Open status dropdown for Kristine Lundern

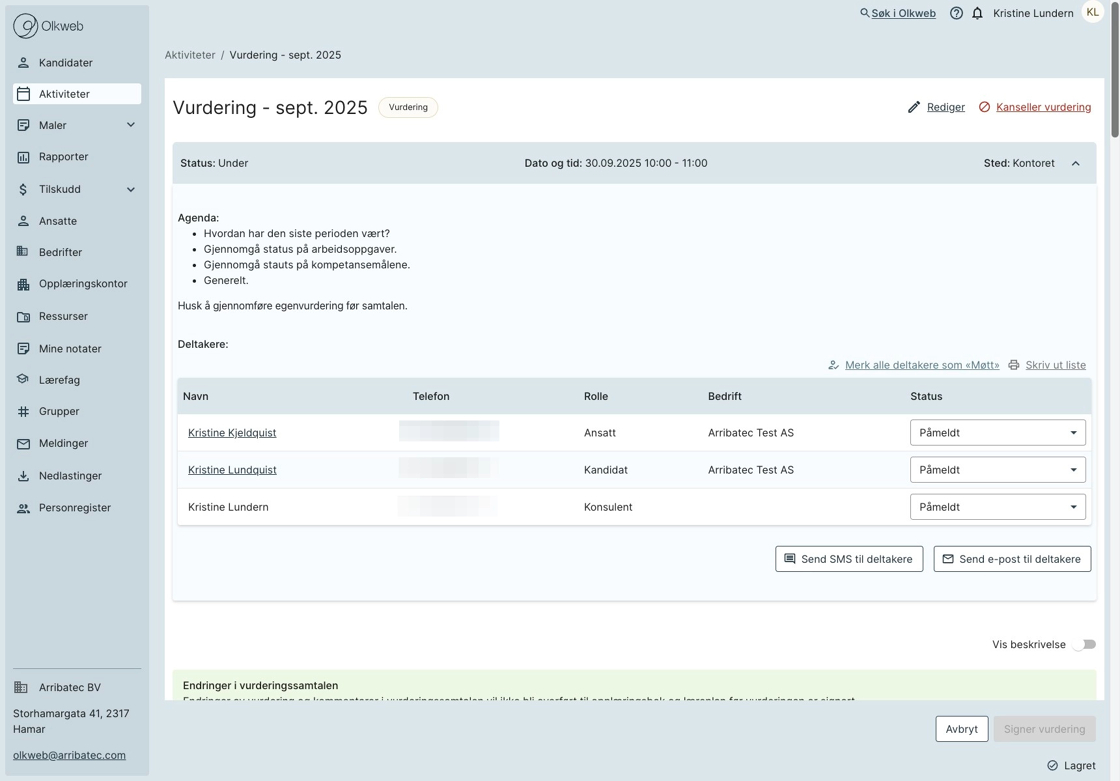(997, 507)
